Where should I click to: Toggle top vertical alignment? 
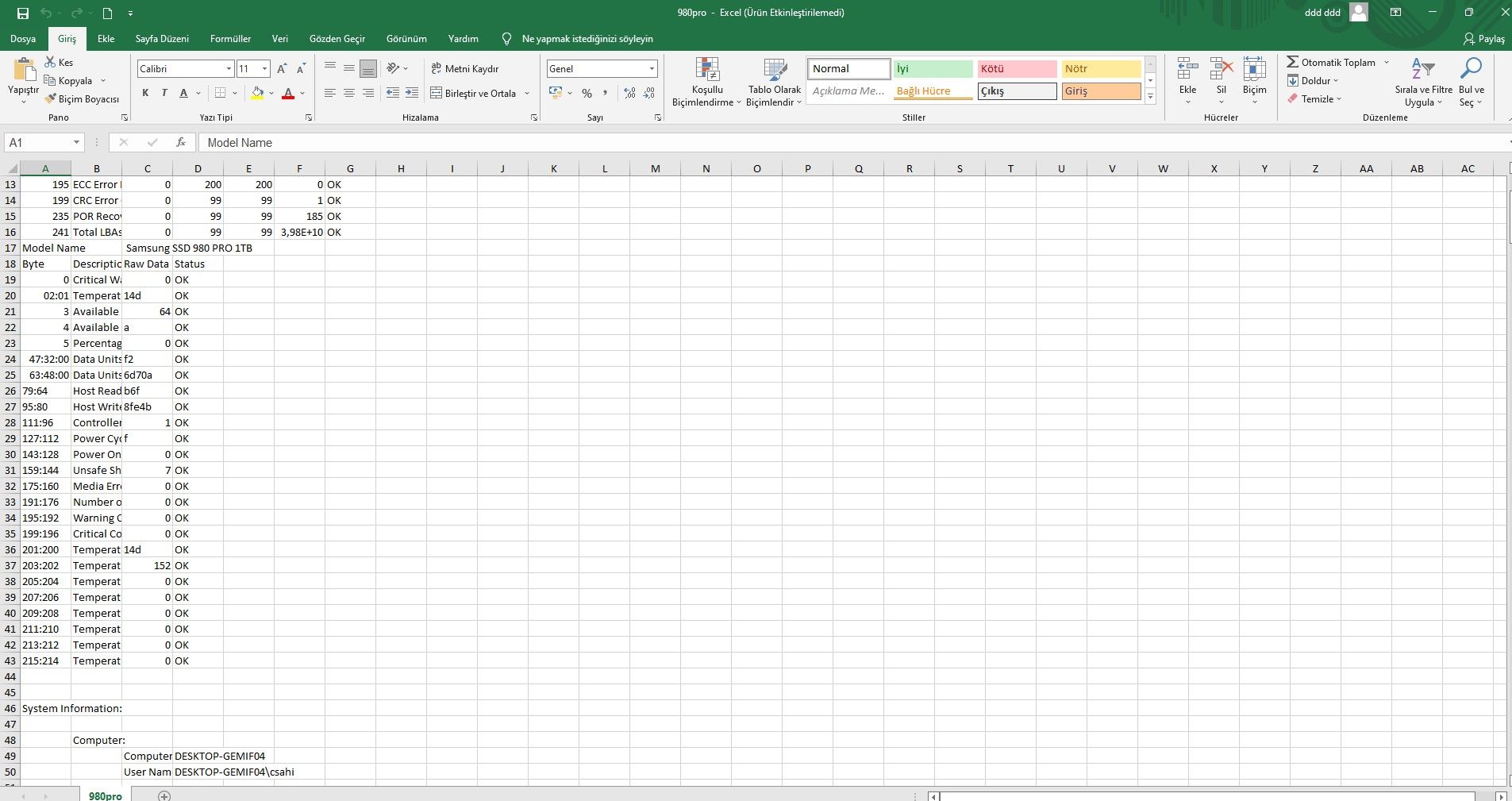tap(330, 67)
